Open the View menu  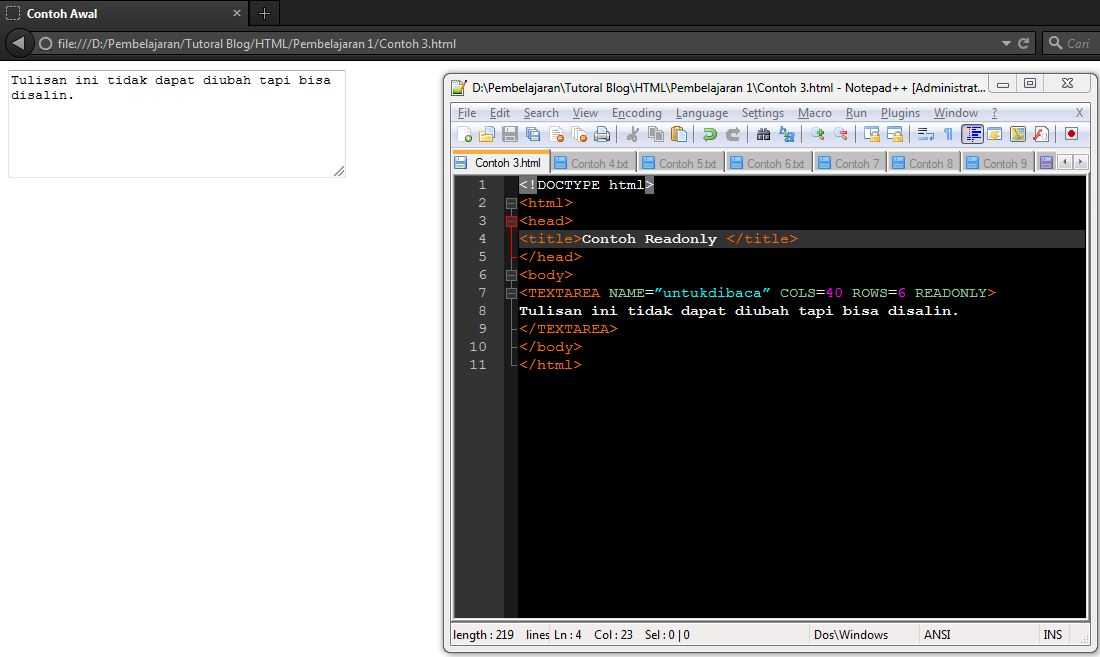585,113
